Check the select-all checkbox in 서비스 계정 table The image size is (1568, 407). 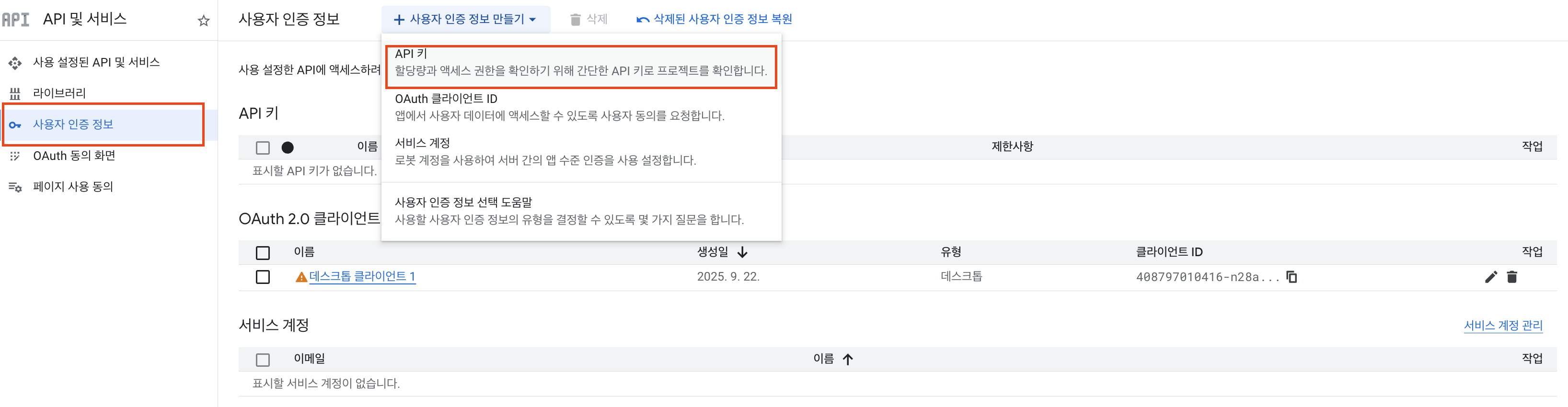tap(262, 359)
